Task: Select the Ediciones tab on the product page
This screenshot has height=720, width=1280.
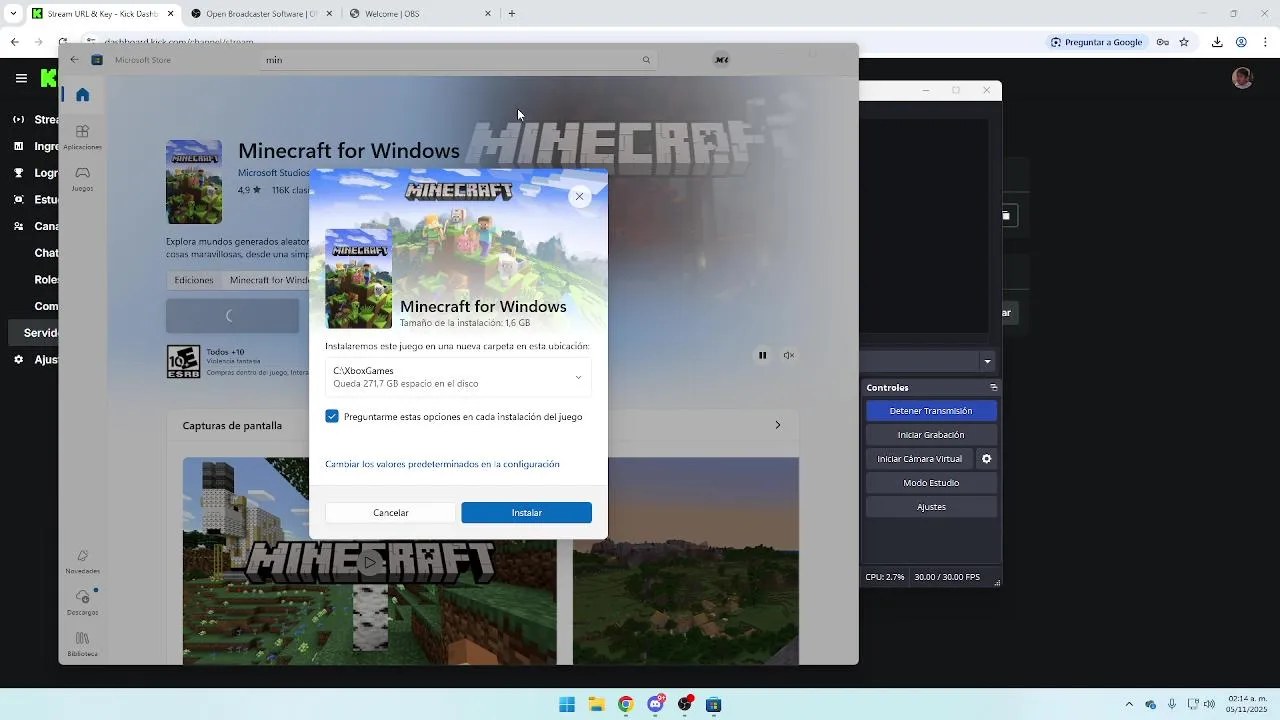Action: (x=193, y=280)
